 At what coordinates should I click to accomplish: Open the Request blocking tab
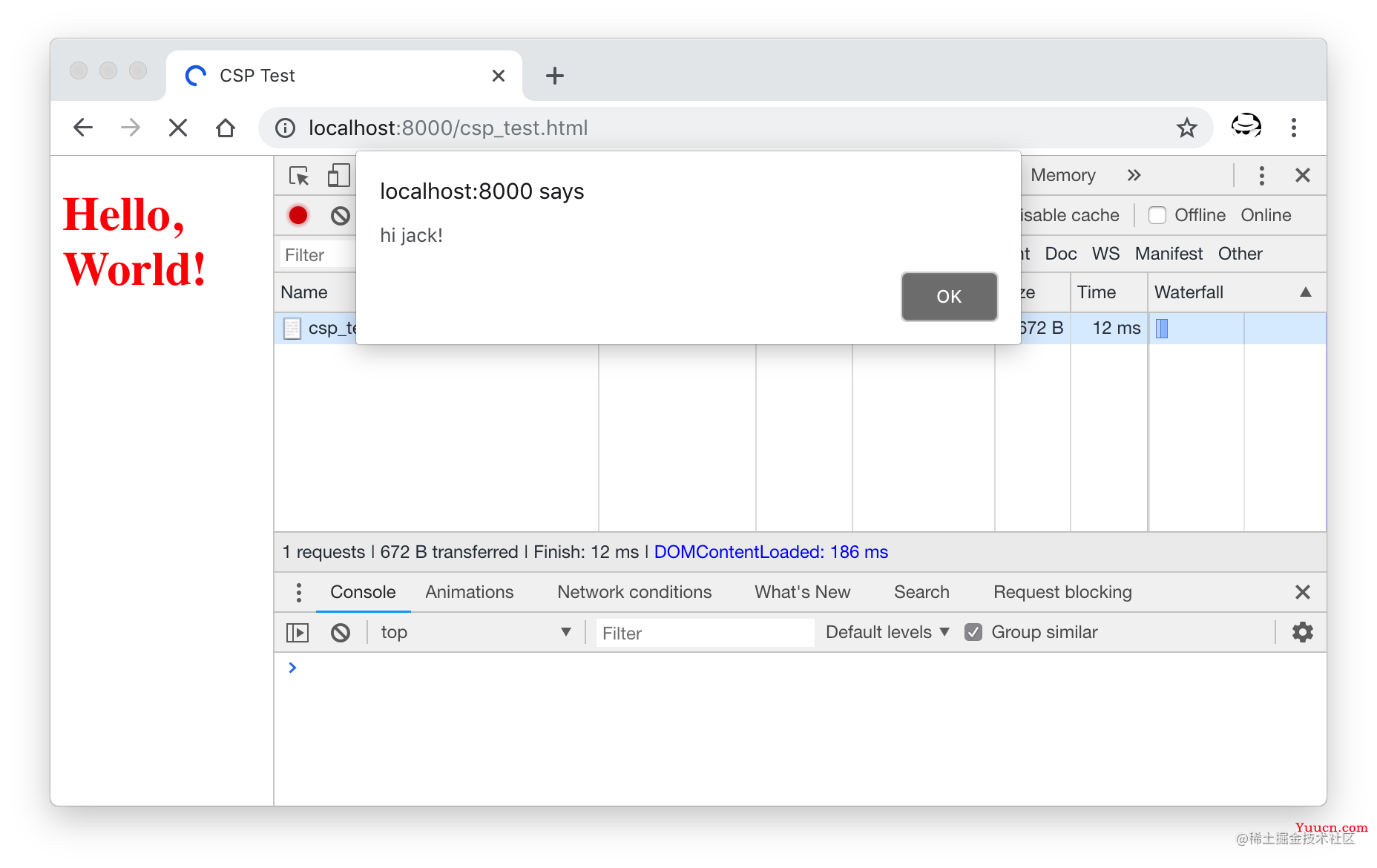pos(1062,592)
